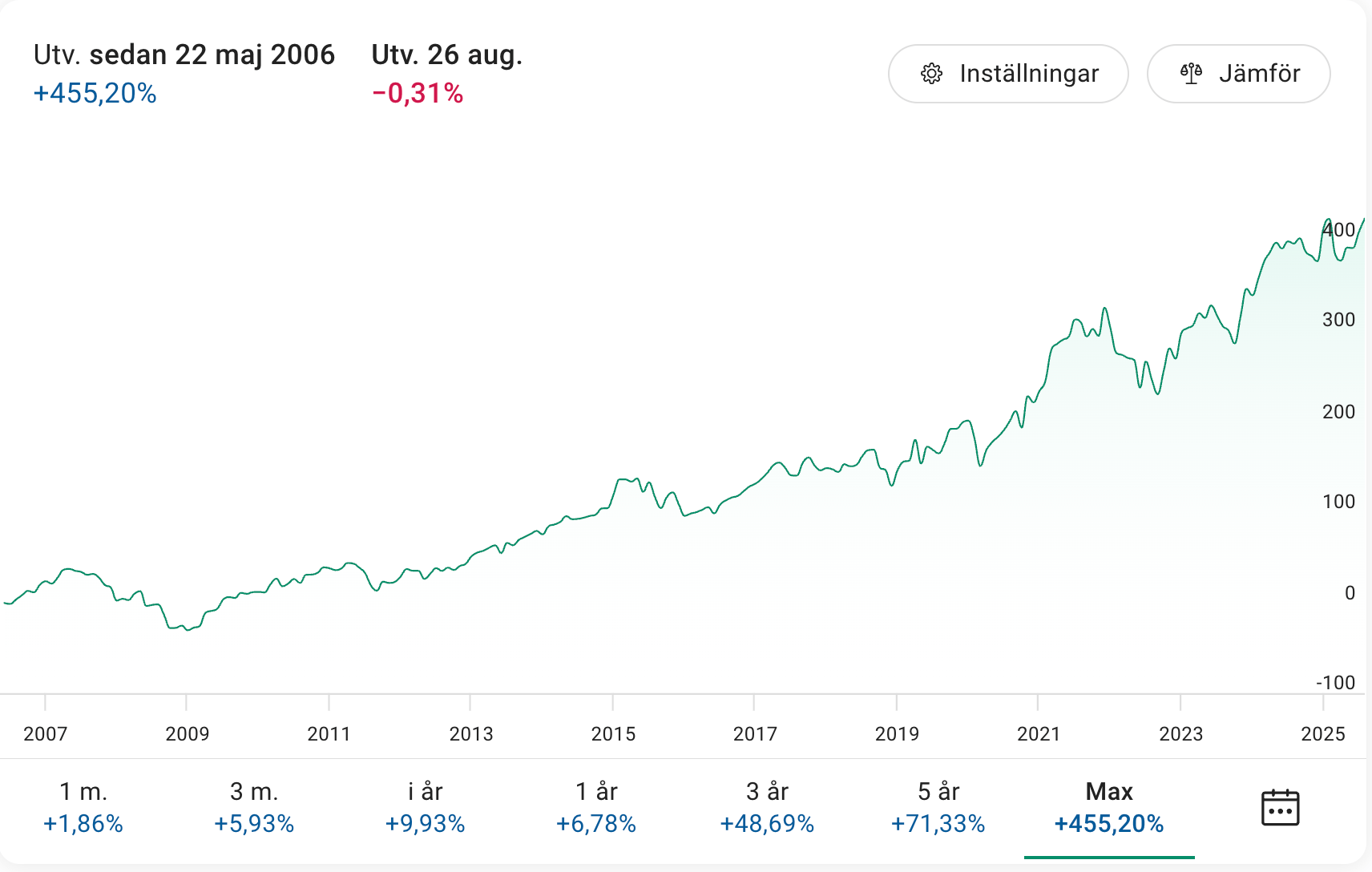The height and width of the screenshot is (872, 1372).
Task: Click the 2021 x-axis year marker
Action: click(1039, 733)
